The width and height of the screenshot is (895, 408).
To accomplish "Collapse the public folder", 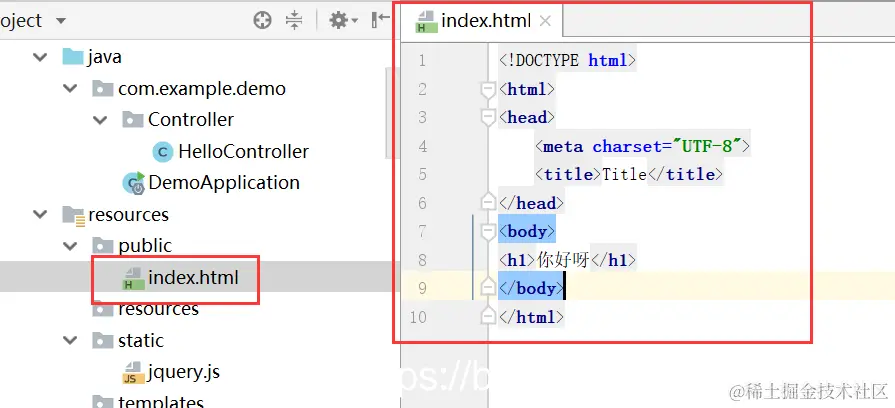I will pos(70,246).
